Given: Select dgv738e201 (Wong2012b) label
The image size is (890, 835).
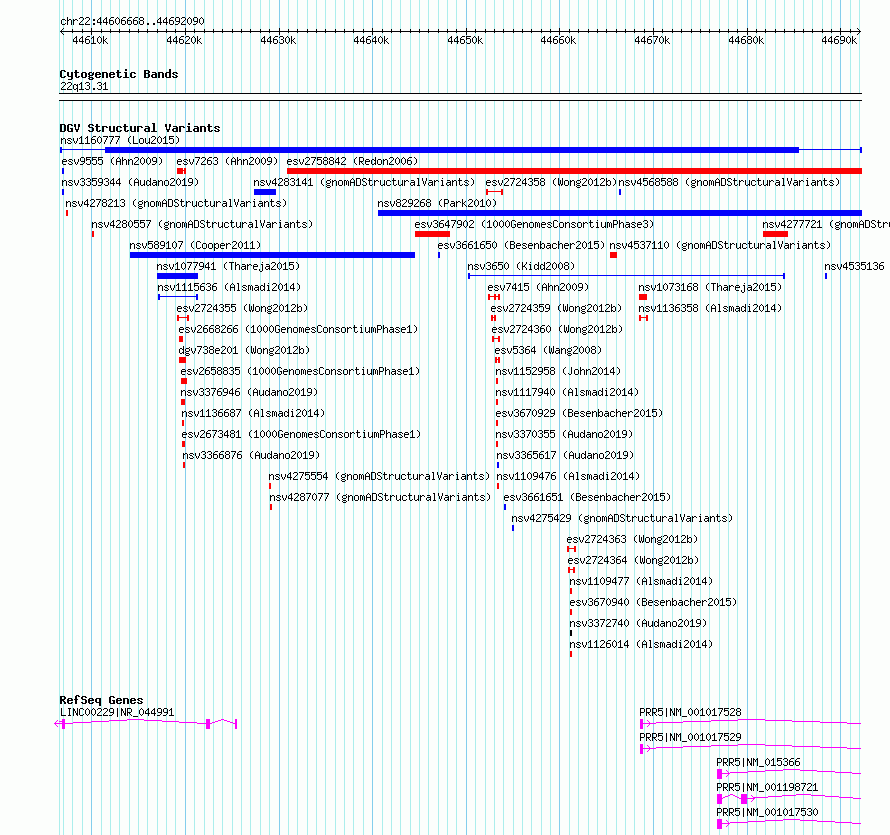Looking at the screenshot, I should coord(244,350).
